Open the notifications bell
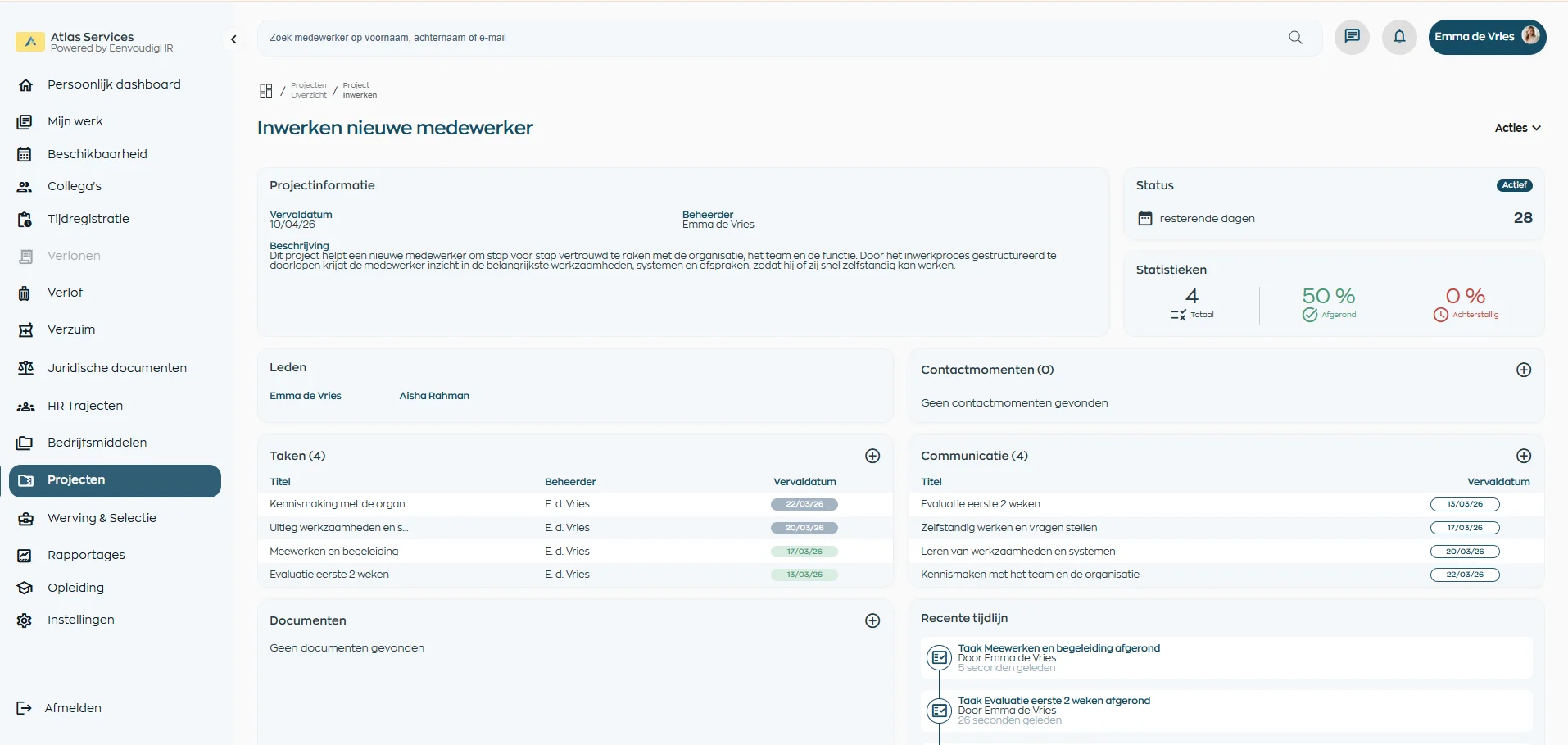Image resolution: width=1568 pixels, height=745 pixels. point(1399,36)
